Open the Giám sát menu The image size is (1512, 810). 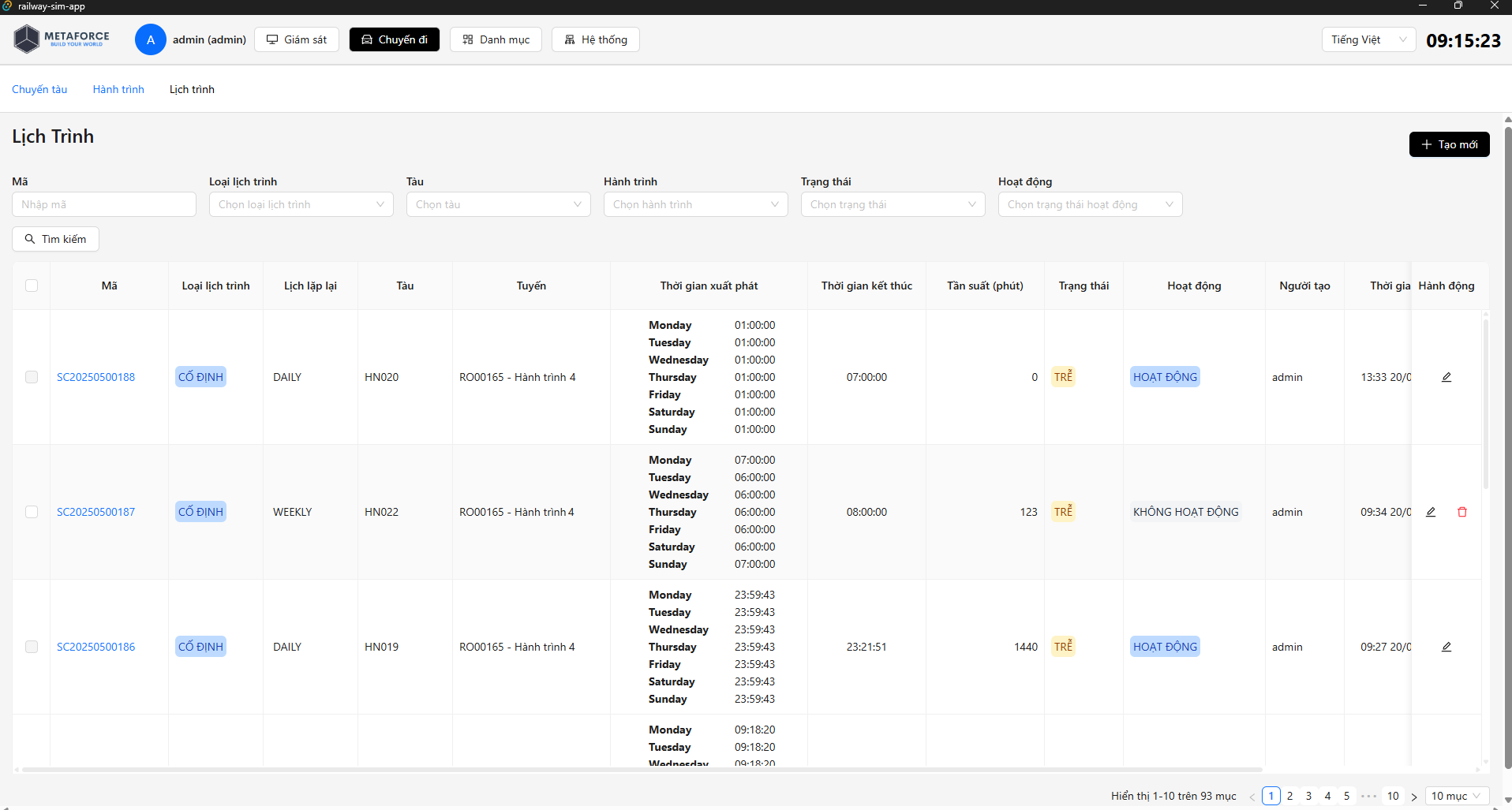pyautogui.click(x=297, y=39)
